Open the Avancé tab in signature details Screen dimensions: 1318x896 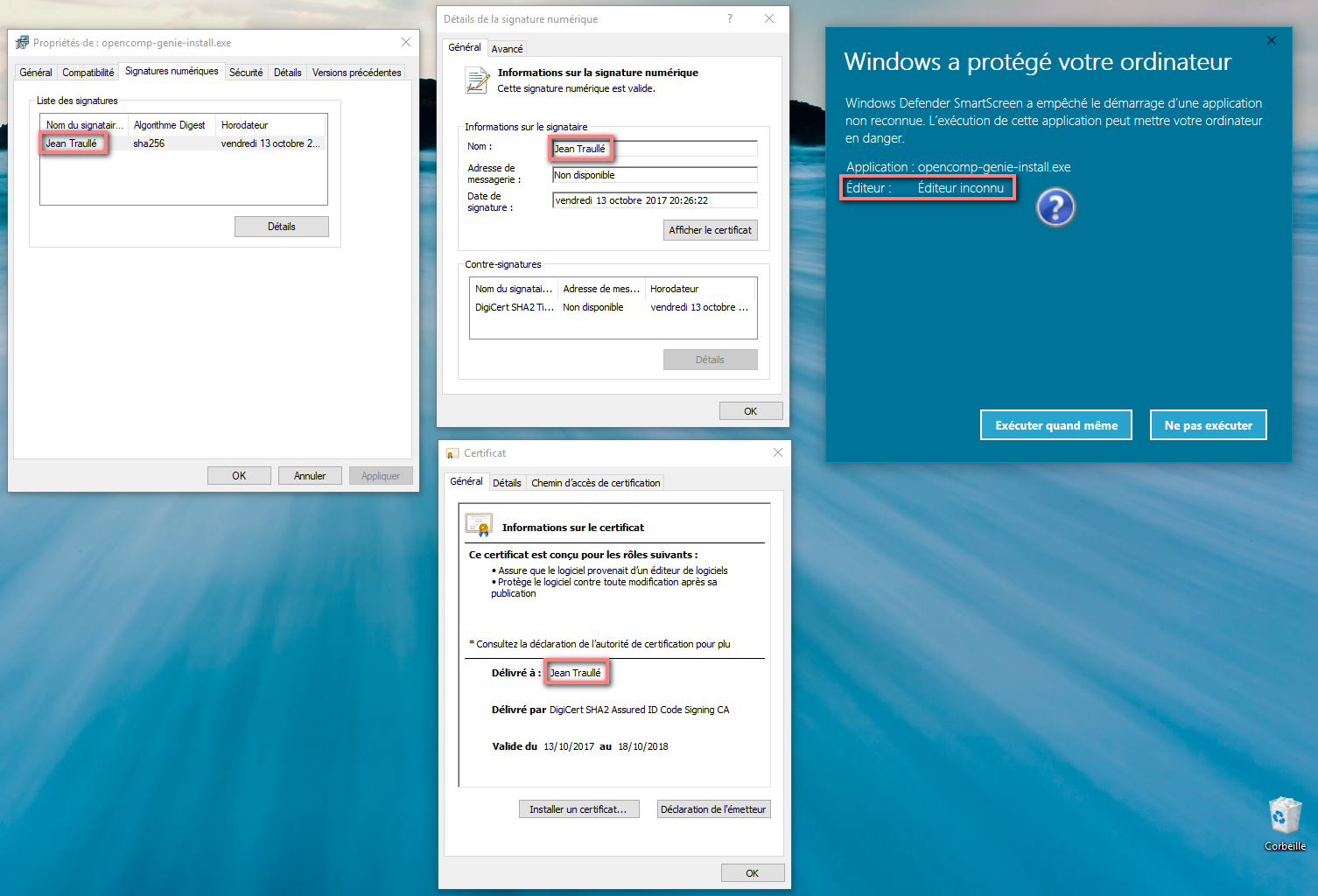[x=507, y=48]
